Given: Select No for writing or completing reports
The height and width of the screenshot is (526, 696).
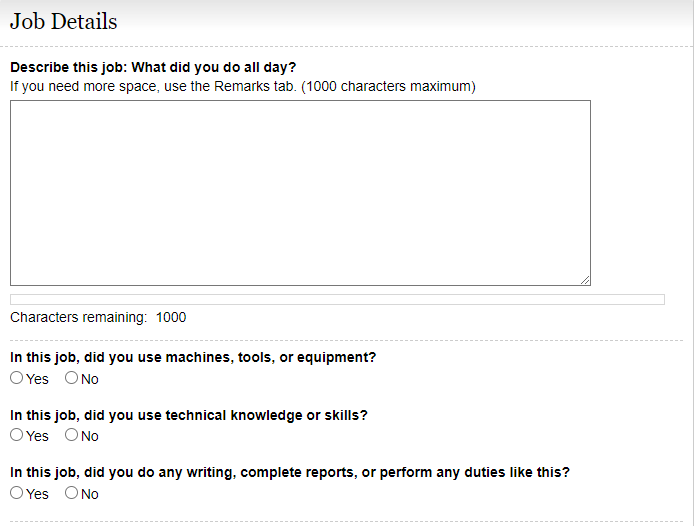Looking at the screenshot, I should click(71, 493).
